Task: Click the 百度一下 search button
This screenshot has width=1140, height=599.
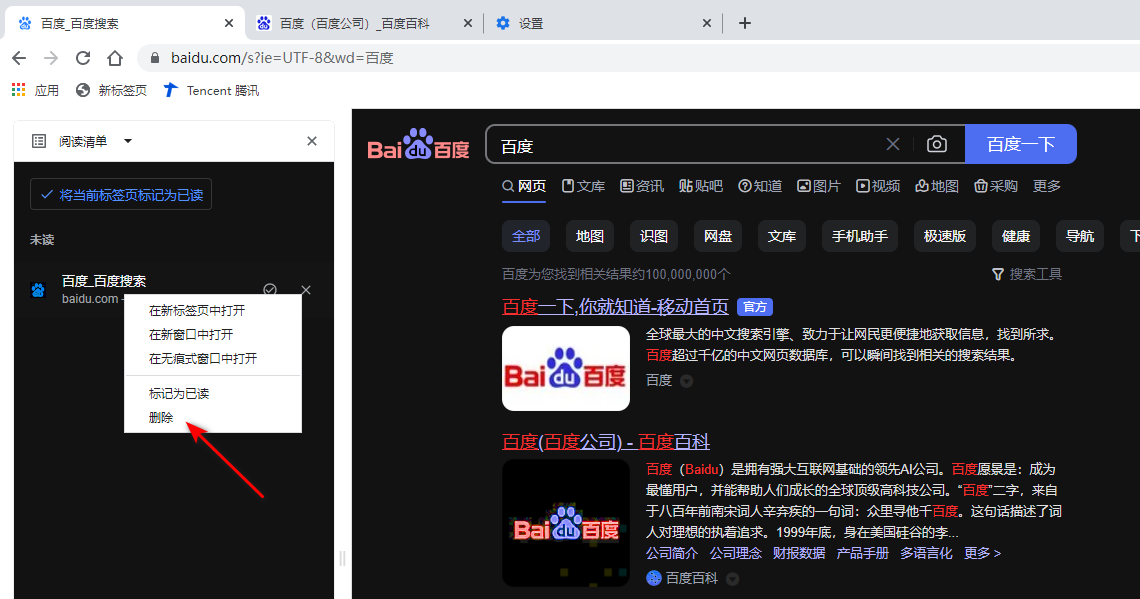Action: tap(1021, 144)
